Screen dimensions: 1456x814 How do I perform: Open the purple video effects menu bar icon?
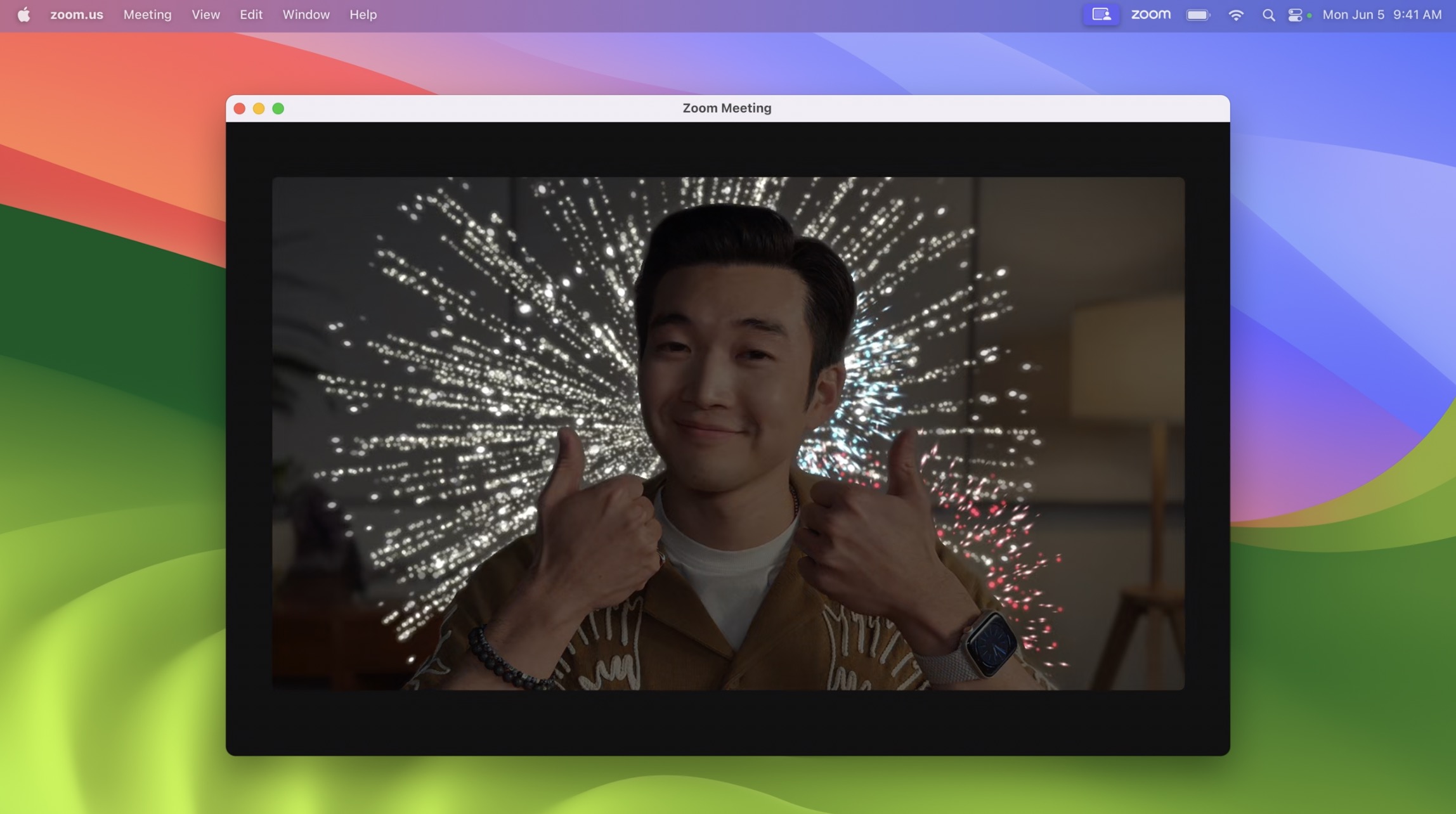(x=1101, y=15)
